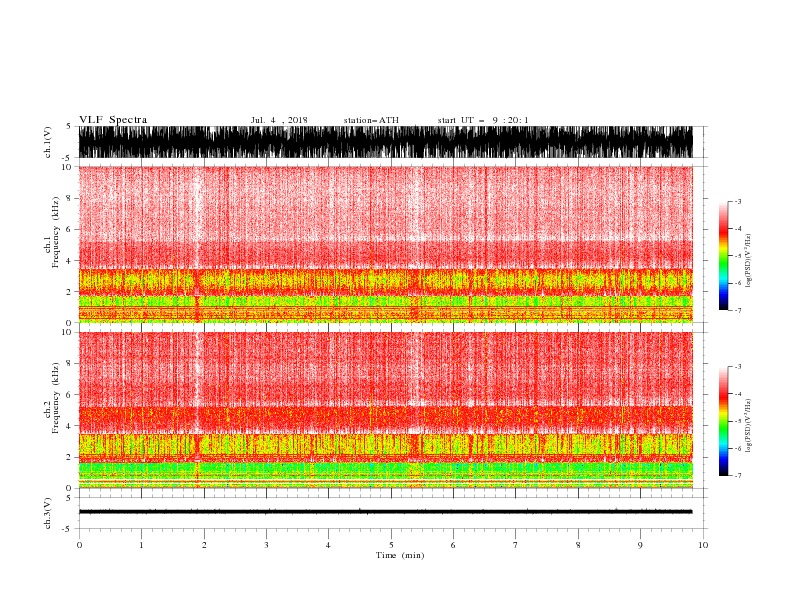
Task: Click time axis tick label "8"
Action: point(578,545)
